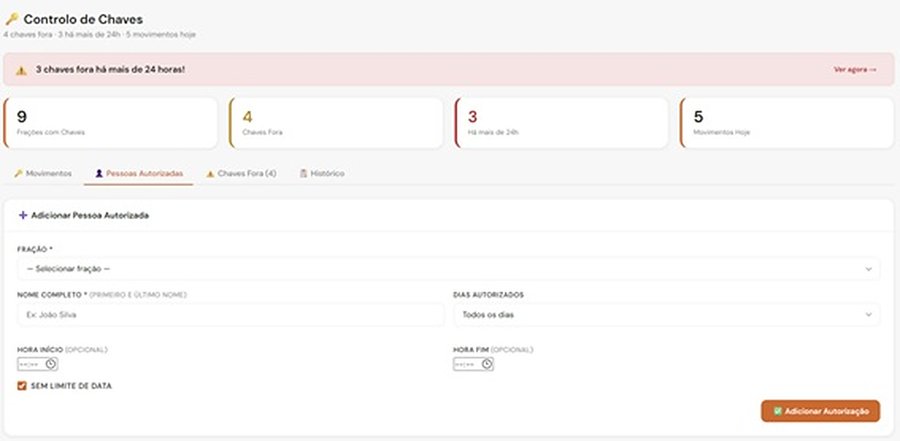Switch to the Movimentos tab
The width and height of the screenshot is (900, 441).
tap(44, 173)
